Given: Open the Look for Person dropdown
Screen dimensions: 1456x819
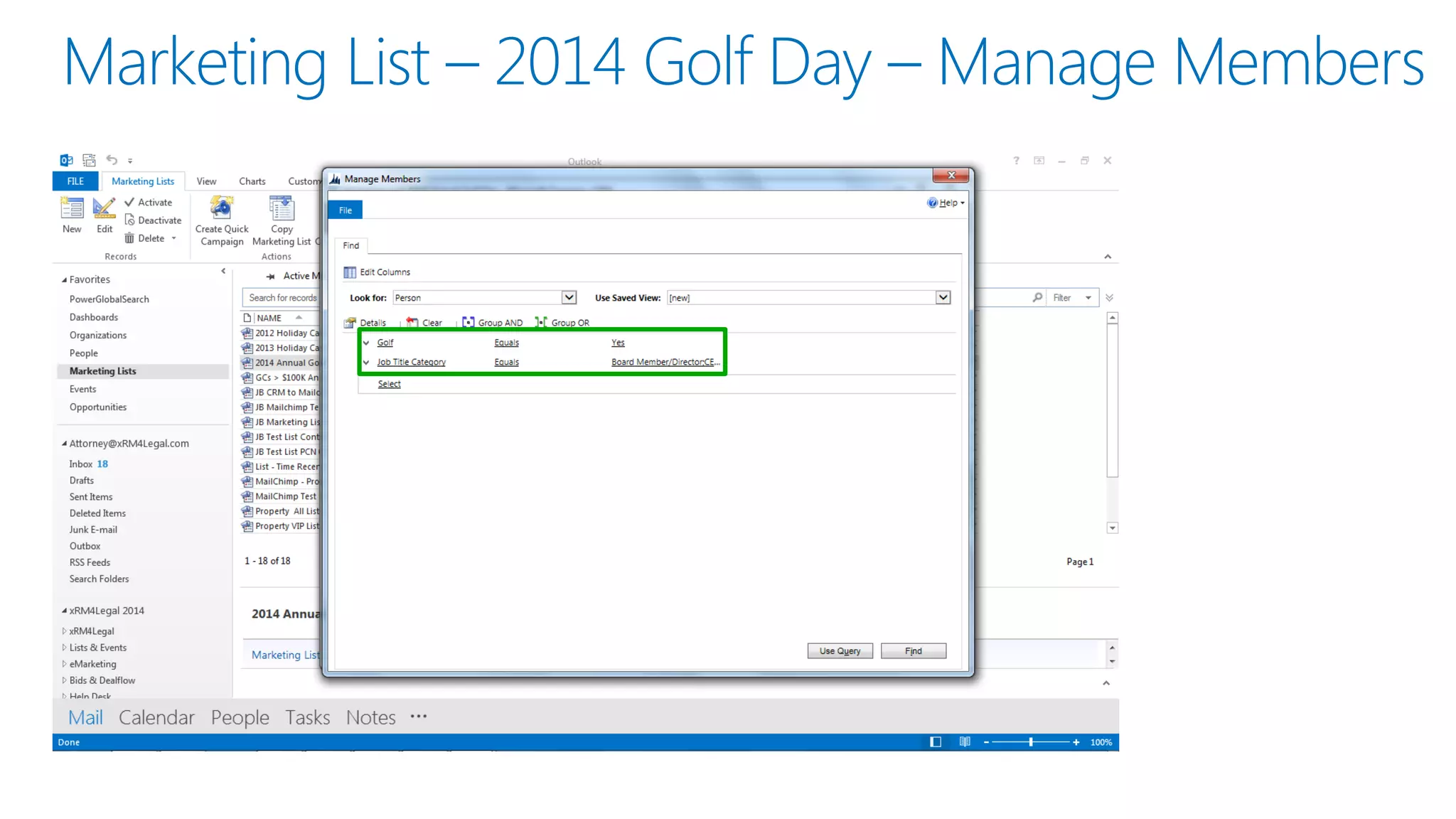Looking at the screenshot, I should [x=569, y=298].
